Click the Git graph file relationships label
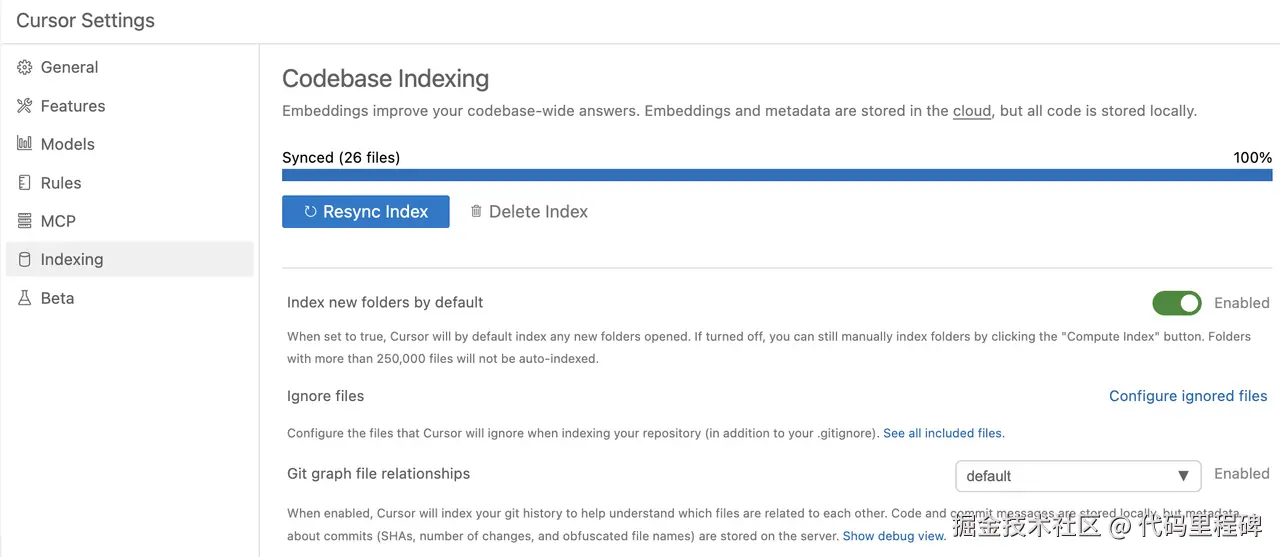Screen dimensions: 1280x557 378,473
